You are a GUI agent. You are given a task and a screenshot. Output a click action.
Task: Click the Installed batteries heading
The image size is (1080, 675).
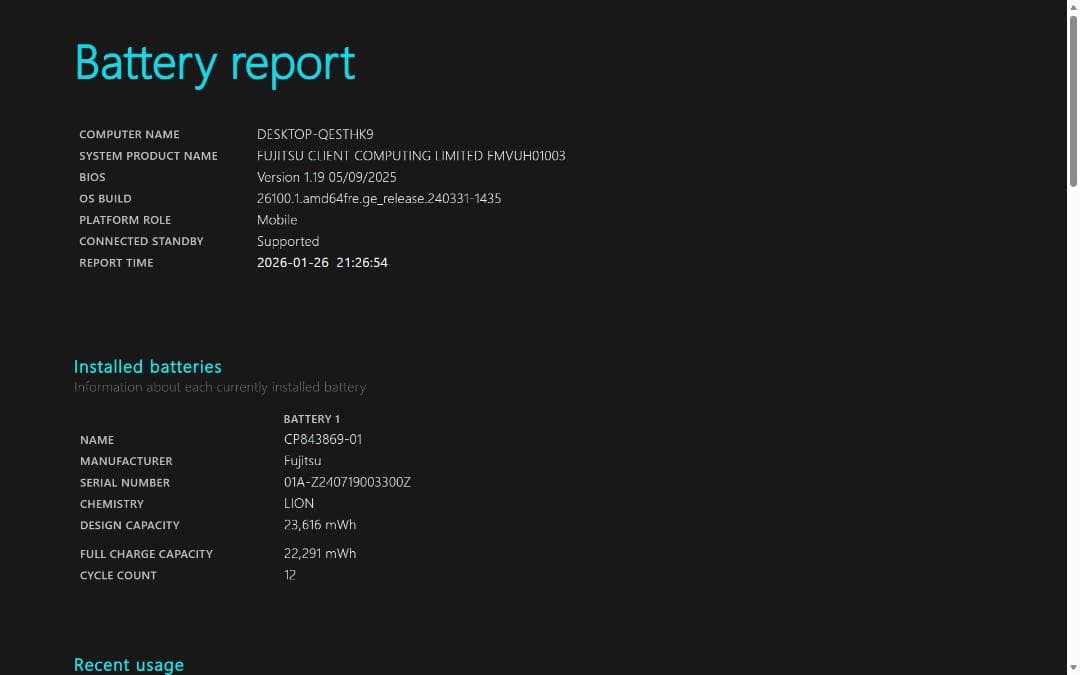148,367
